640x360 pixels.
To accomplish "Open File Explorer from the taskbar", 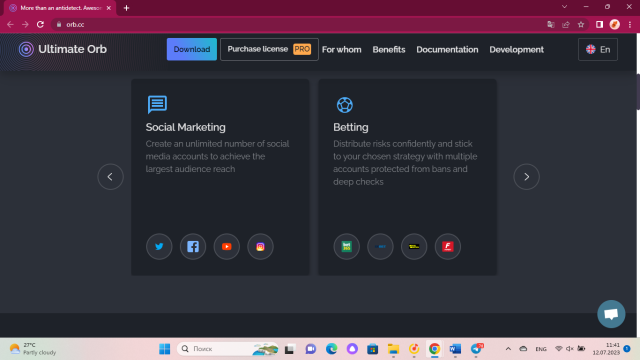I will coord(393,349).
